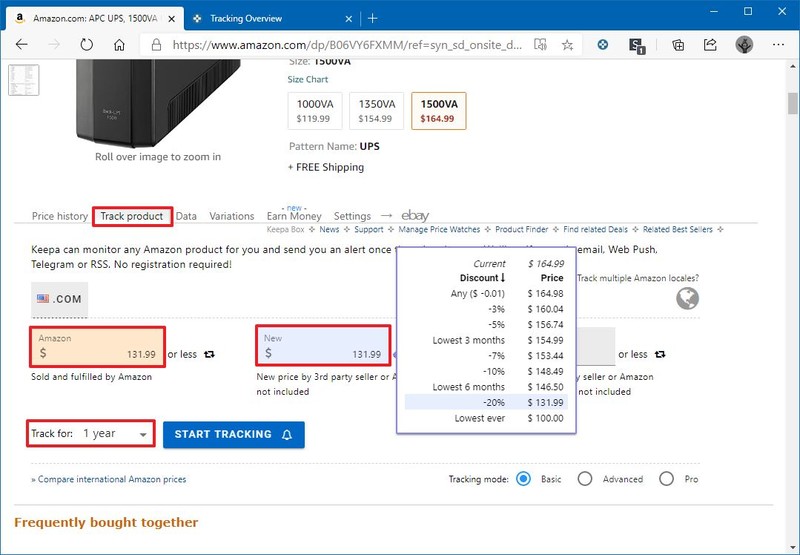The height and width of the screenshot is (555, 800).
Task: Open a new browser tab
Action: tap(372, 18)
